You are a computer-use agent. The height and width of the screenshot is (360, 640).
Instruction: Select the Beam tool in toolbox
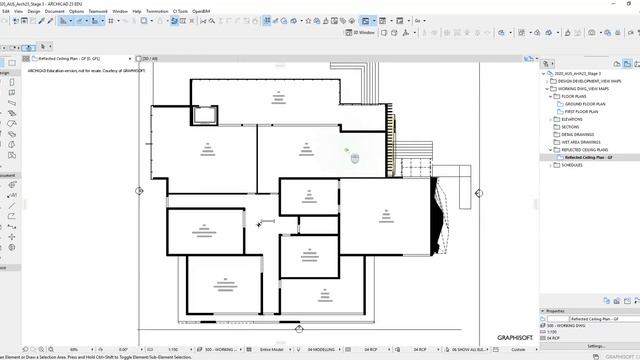point(12,103)
